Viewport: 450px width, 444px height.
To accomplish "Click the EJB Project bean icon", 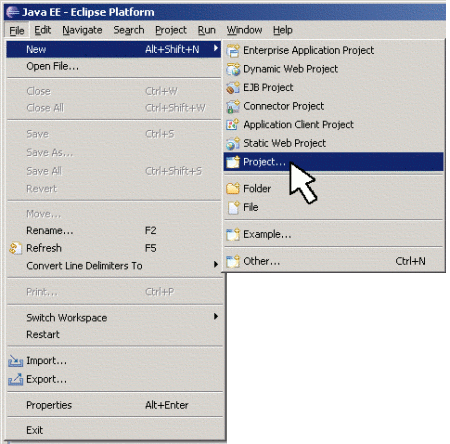I will point(233,88).
